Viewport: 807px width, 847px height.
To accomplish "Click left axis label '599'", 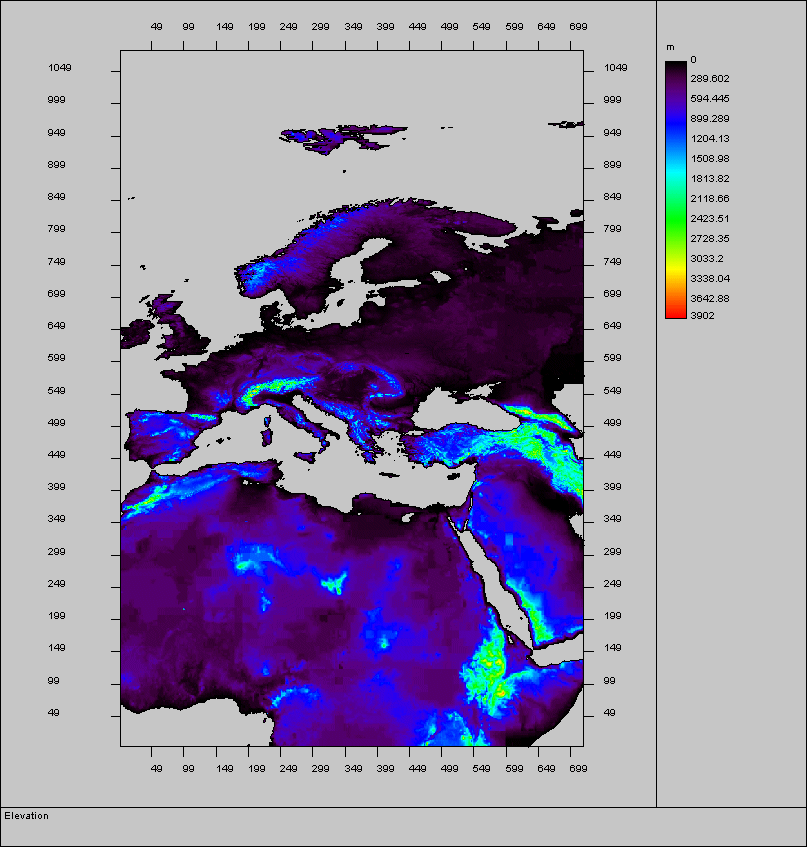I will point(56,358).
